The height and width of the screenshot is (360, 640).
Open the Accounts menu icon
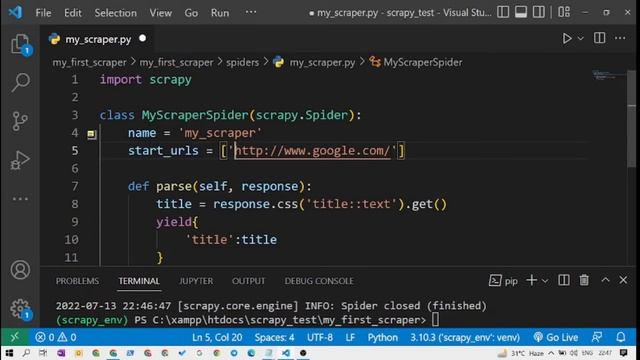20,270
